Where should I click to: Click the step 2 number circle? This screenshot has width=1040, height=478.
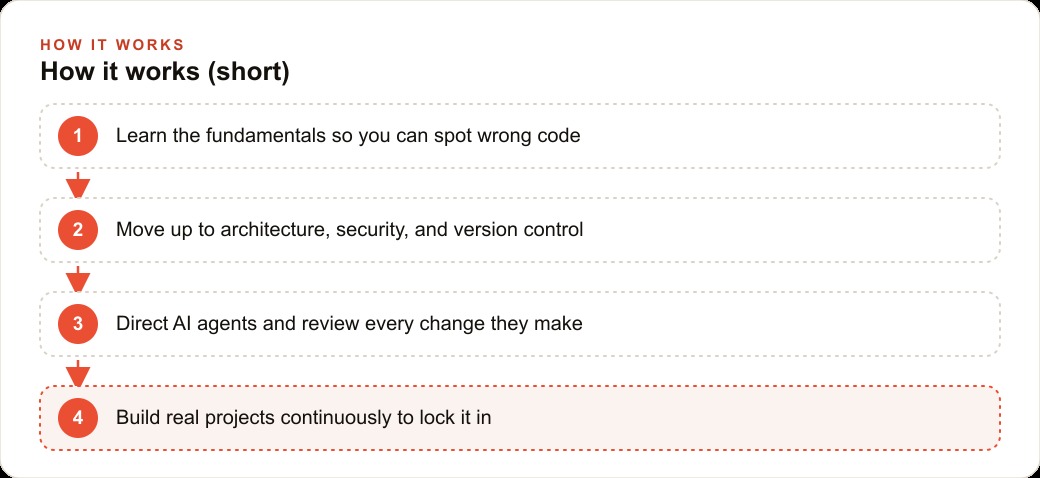tap(78, 230)
